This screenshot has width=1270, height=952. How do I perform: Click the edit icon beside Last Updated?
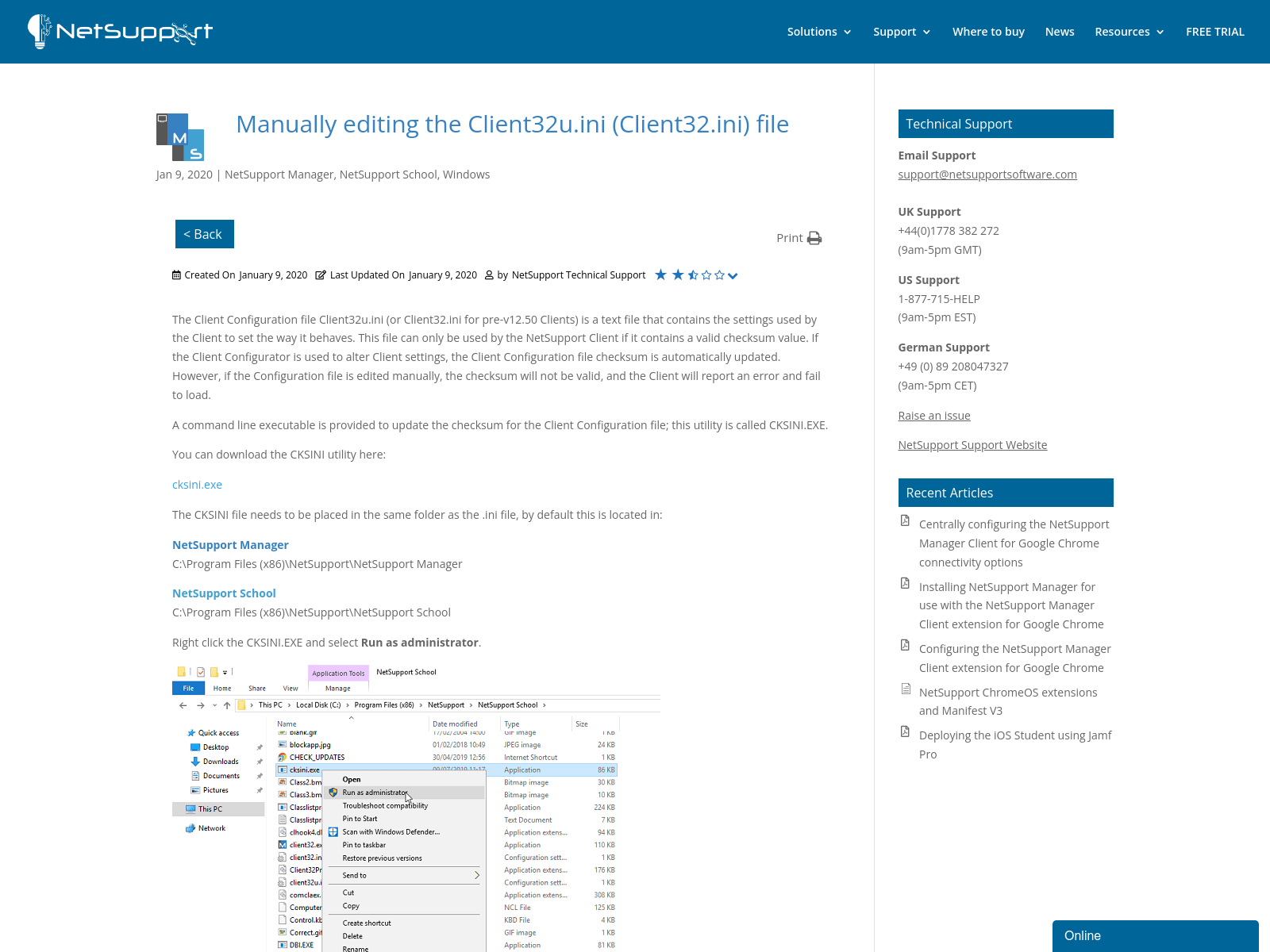(321, 275)
